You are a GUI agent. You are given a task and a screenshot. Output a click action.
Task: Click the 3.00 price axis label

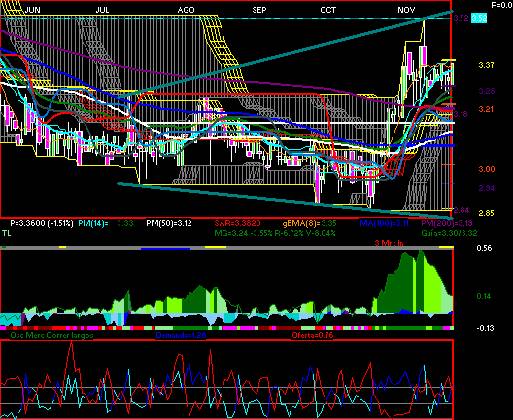tap(487, 169)
